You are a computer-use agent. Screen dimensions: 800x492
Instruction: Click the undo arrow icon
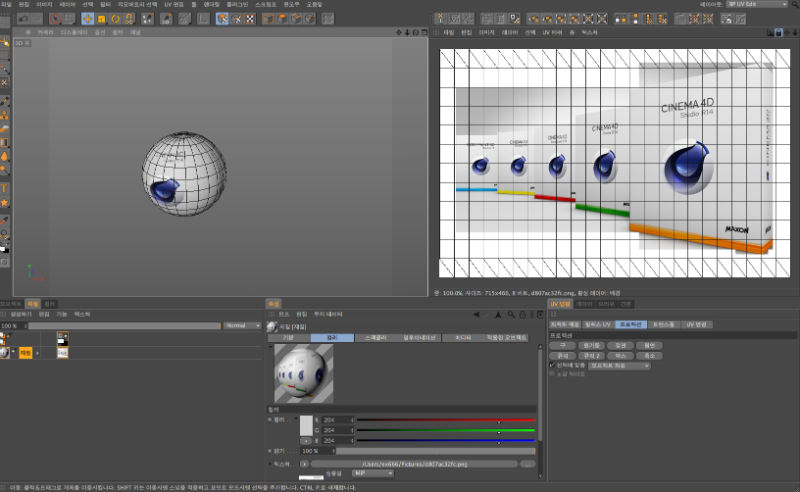23,19
